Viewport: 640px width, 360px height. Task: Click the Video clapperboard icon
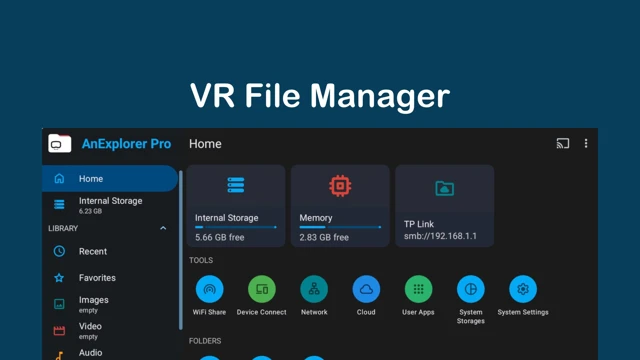click(59, 331)
